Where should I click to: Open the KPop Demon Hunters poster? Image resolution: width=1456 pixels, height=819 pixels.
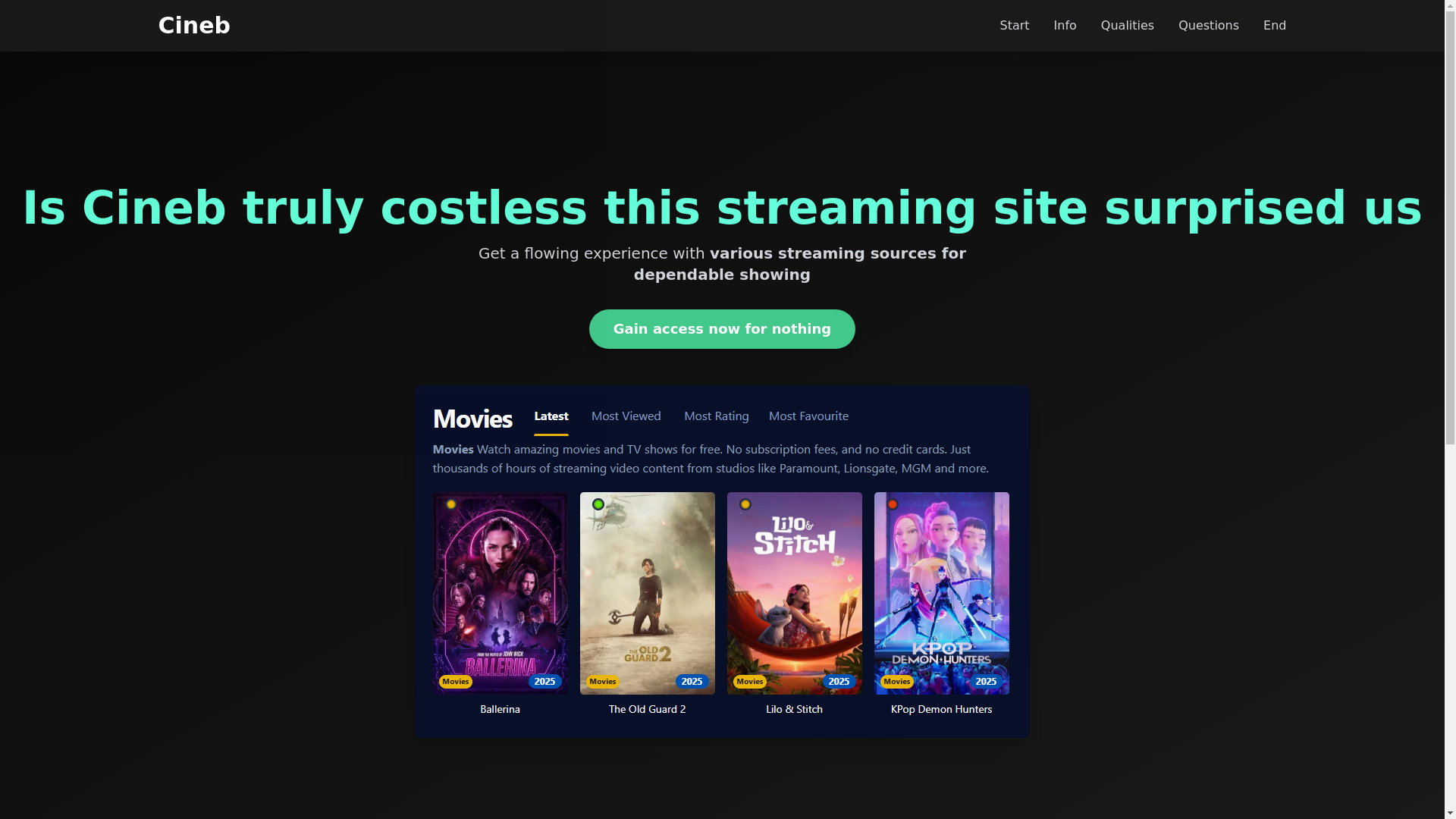pyautogui.click(x=942, y=593)
